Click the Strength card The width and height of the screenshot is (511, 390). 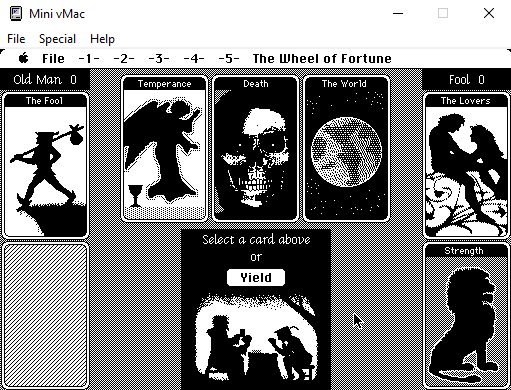pos(467,316)
